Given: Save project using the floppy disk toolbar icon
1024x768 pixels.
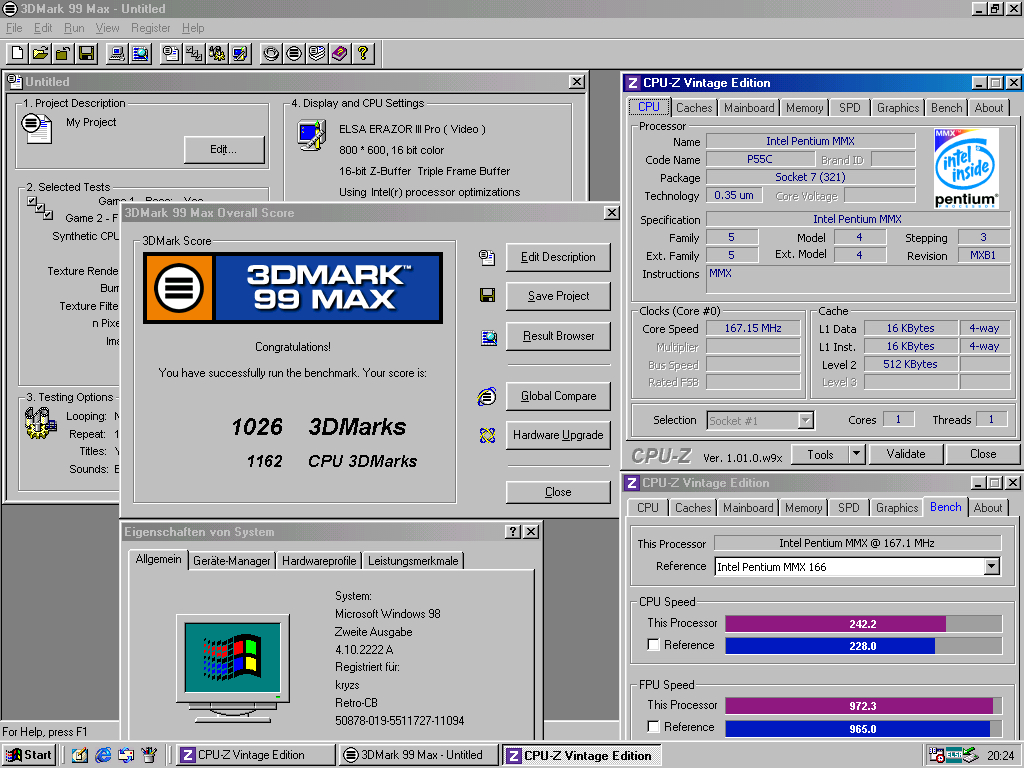Looking at the screenshot, I should (86, 54).
